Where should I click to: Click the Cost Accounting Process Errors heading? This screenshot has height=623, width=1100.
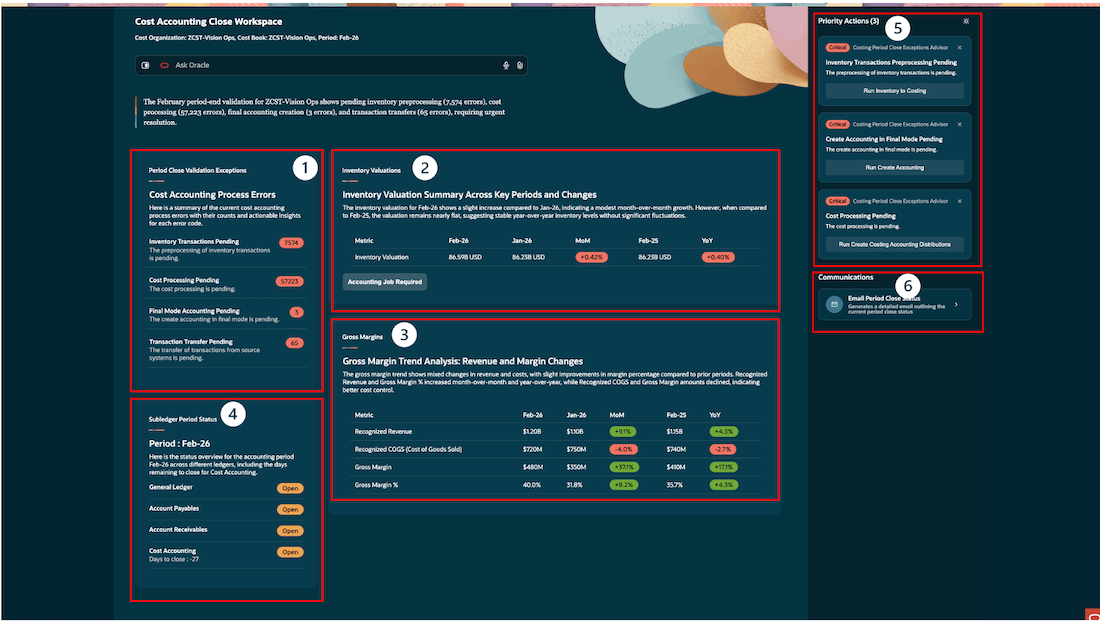pos(212,195)
